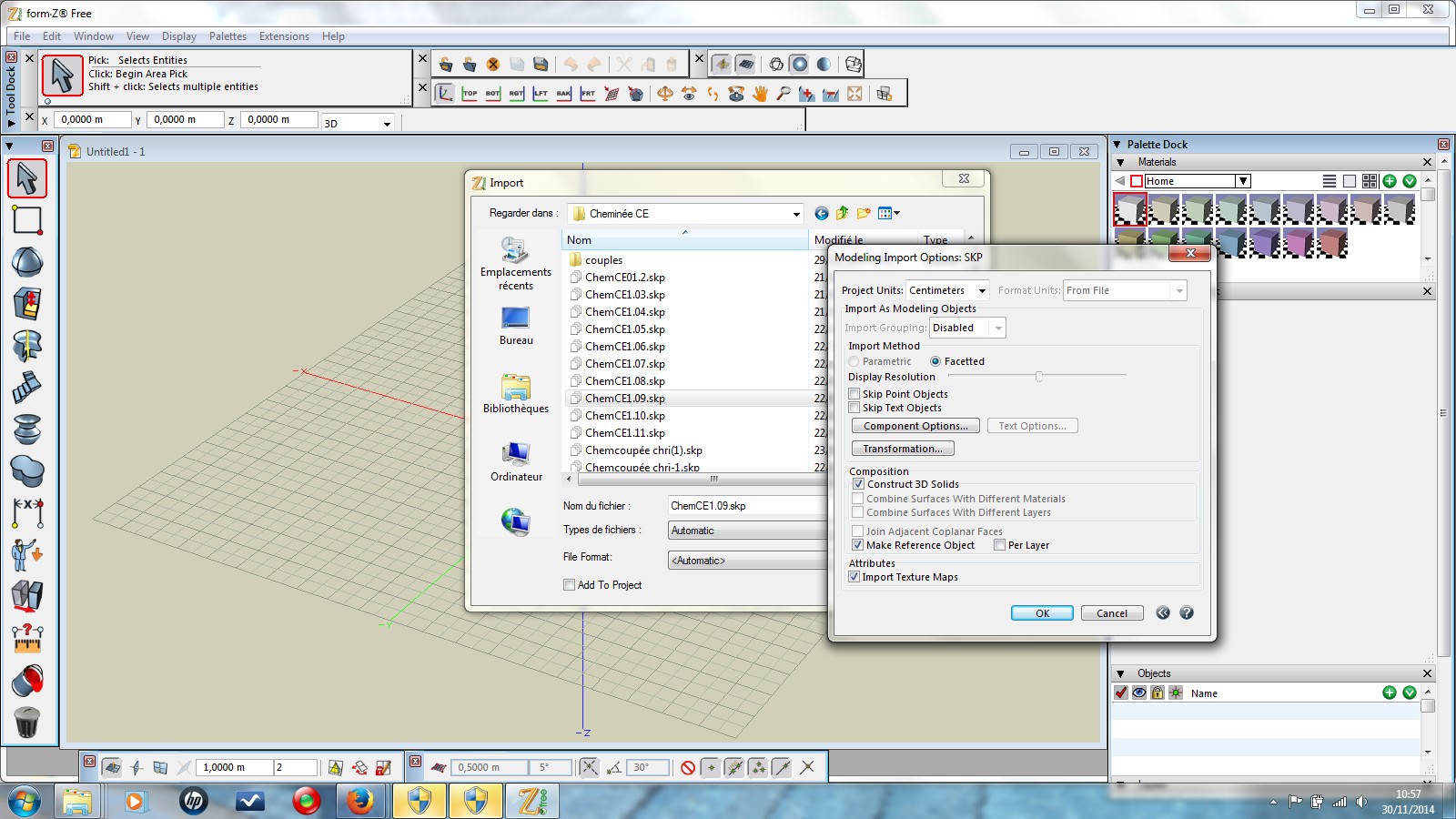The image size is (1456, 819).
Task: Toggle the eye visibility column in Objects palette
Action: point(1139,693)
